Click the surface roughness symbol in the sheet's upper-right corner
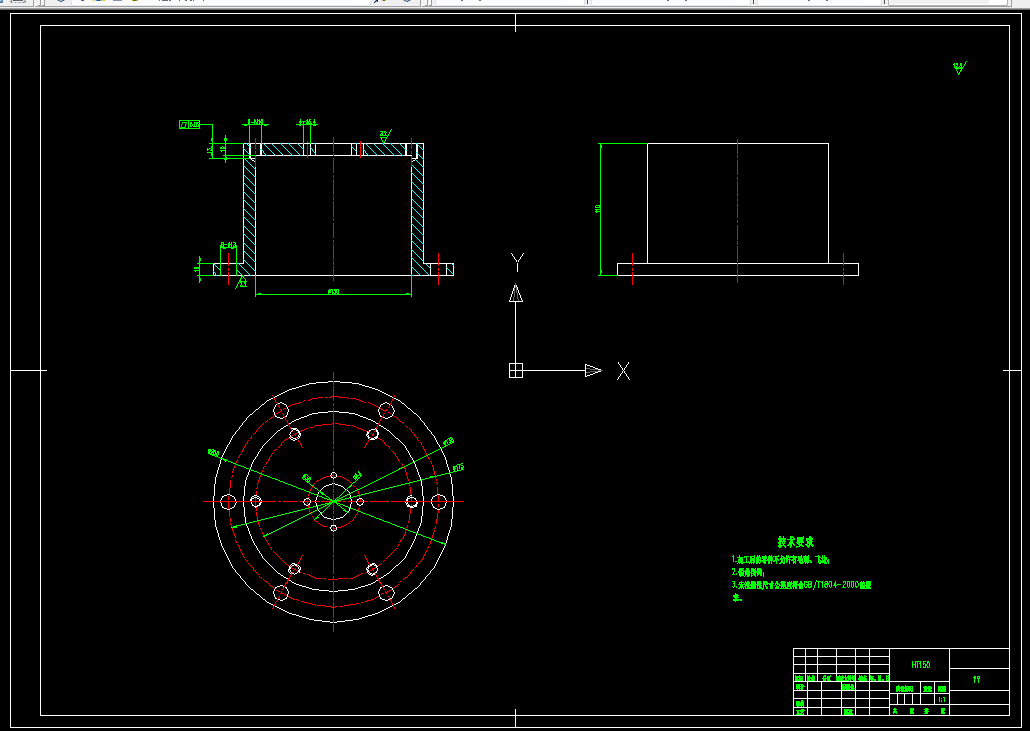Viewport: 1030px width, 731px height. 959,68
